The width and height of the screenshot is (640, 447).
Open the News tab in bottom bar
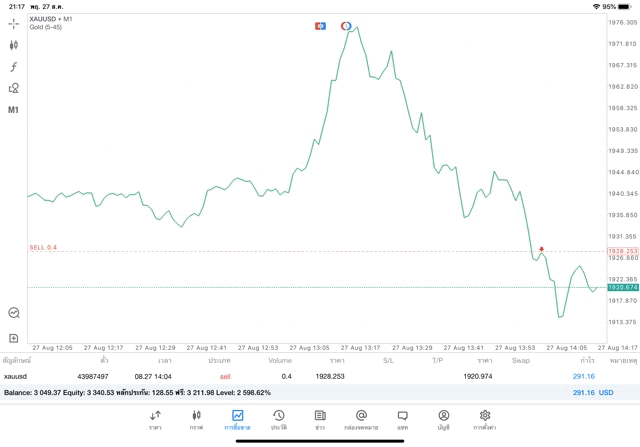(319, 419)
